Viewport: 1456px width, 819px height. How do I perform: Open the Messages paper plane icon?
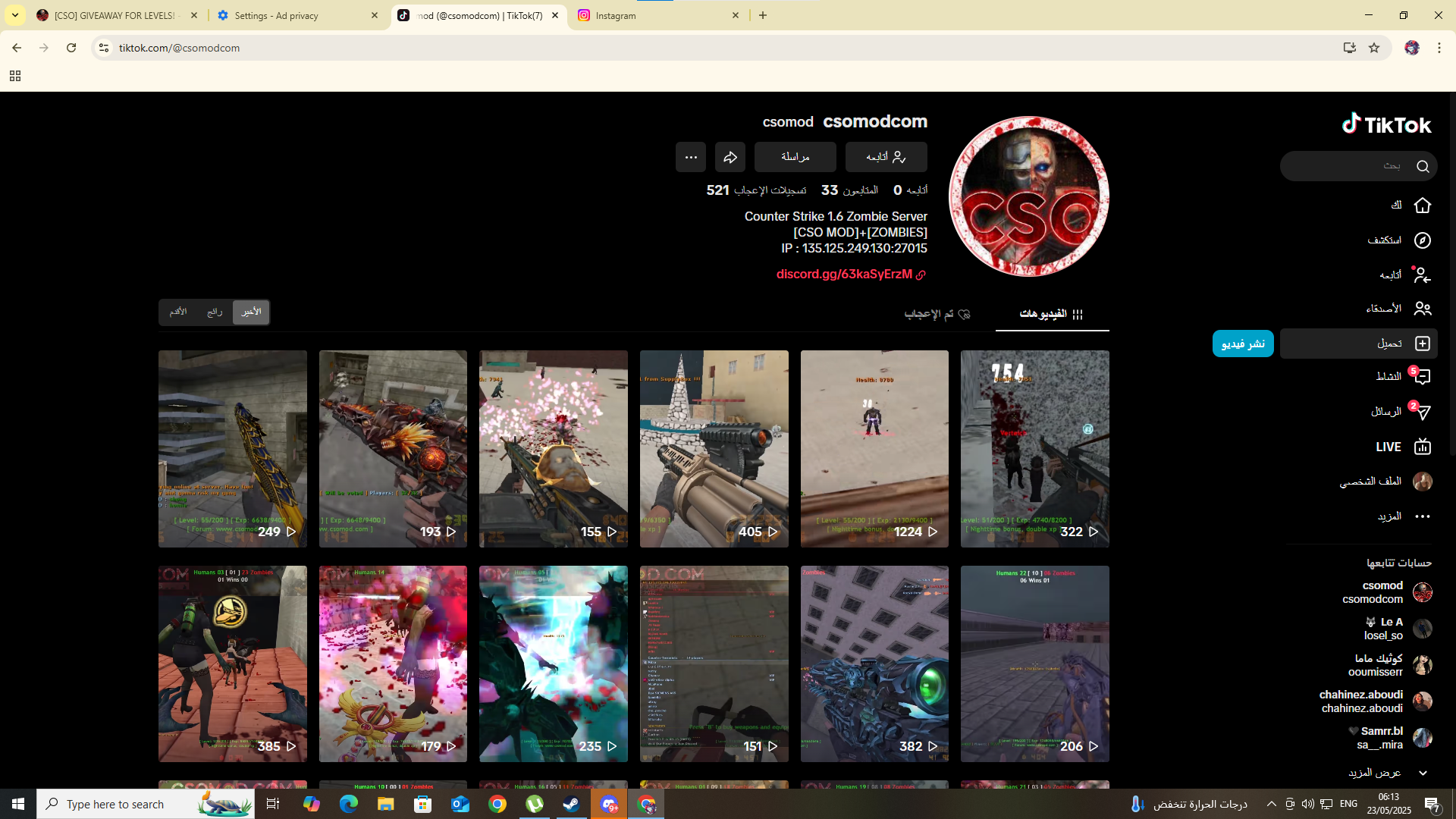coord(1422,412)
